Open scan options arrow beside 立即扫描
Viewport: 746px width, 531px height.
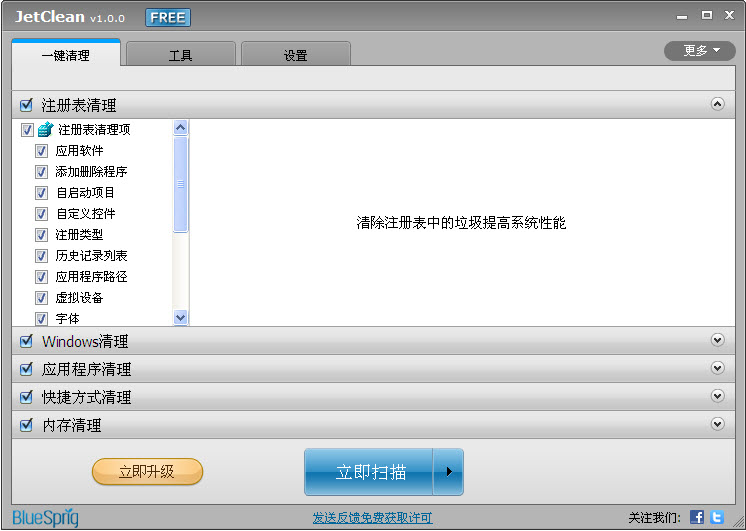448,472
